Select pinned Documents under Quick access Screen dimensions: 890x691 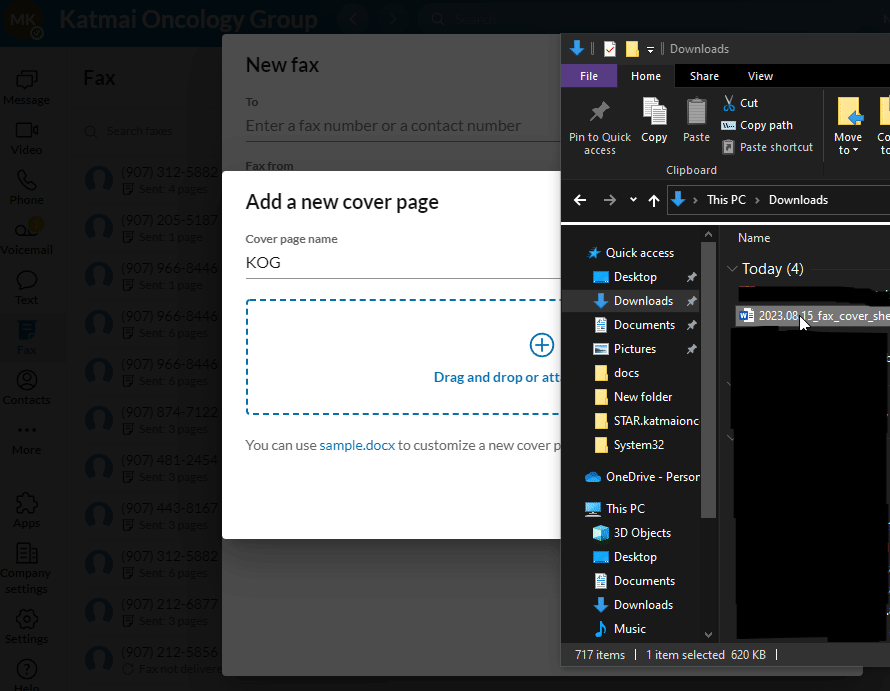644,325
